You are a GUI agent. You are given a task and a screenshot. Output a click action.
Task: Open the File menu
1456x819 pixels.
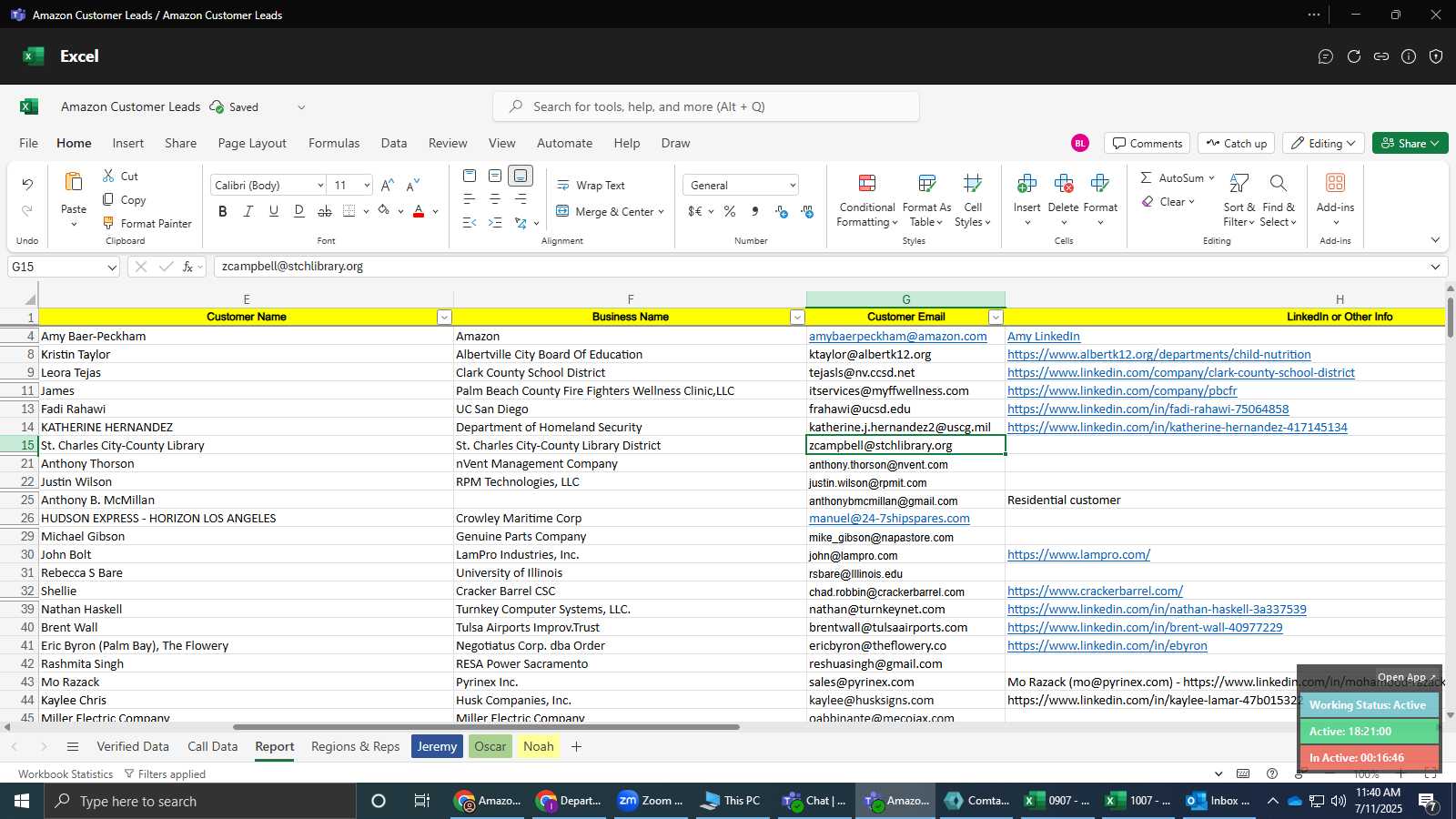tap(29, 143)
